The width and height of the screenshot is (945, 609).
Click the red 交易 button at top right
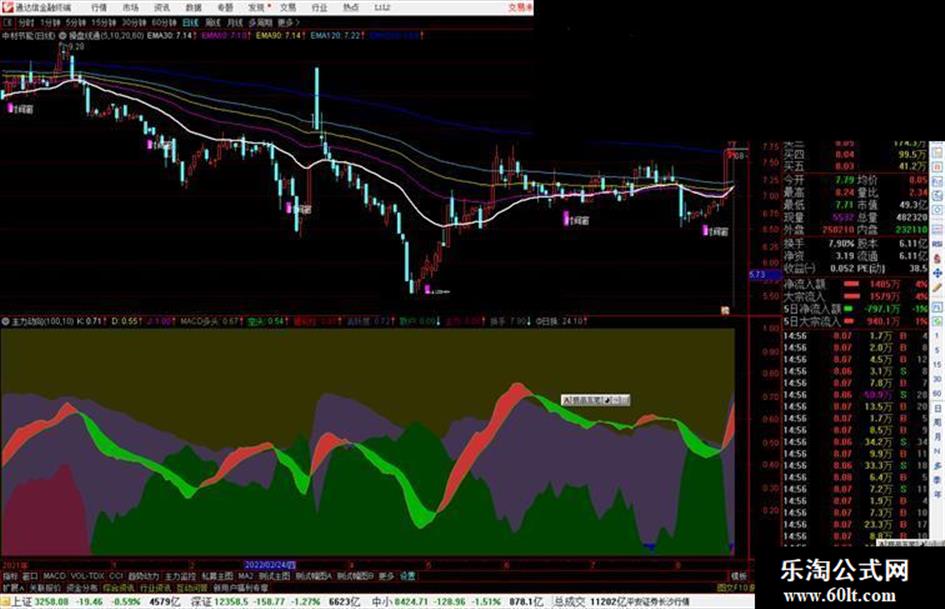(520, 8)
